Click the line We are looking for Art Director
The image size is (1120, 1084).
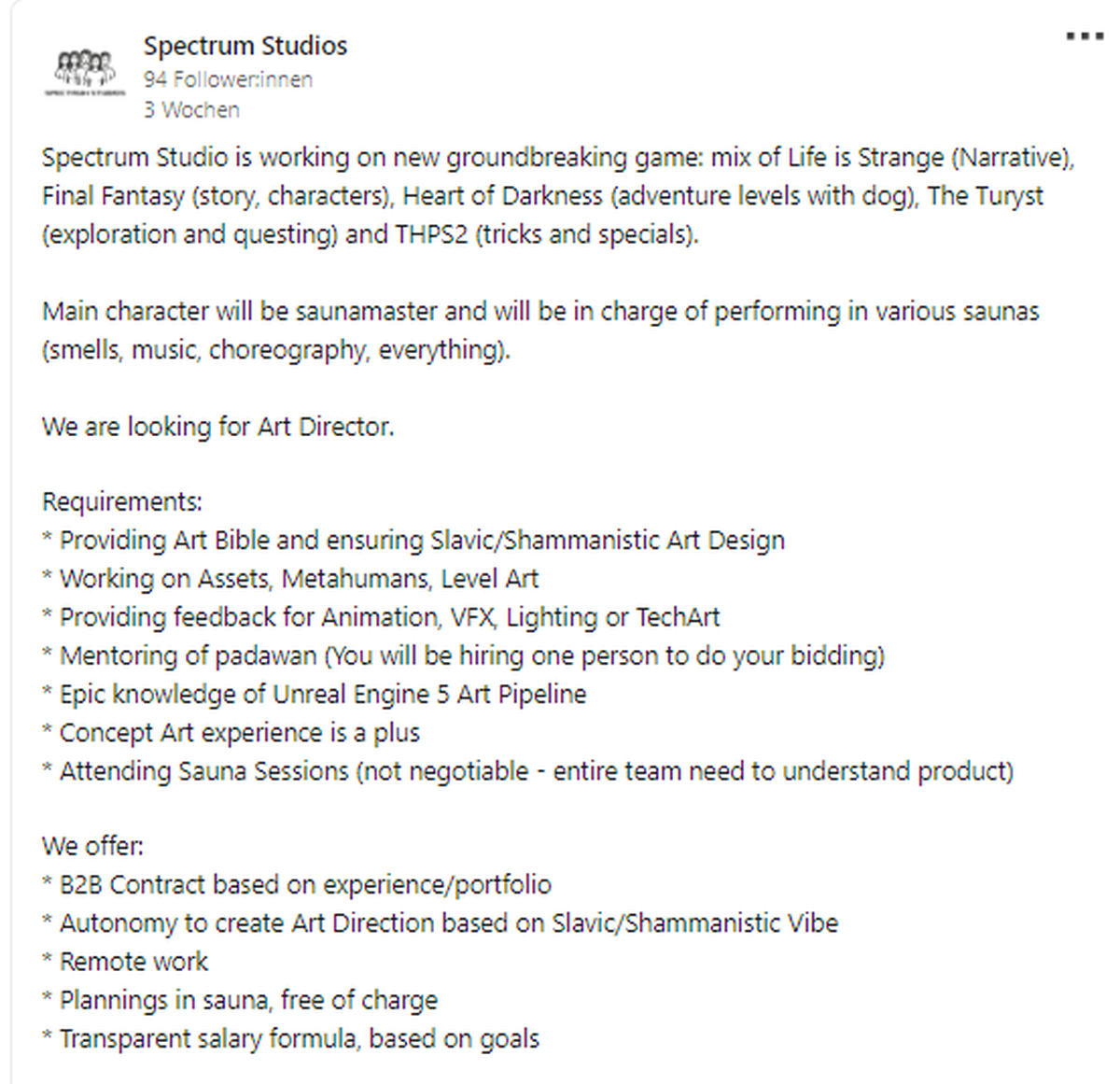(218, 427)
